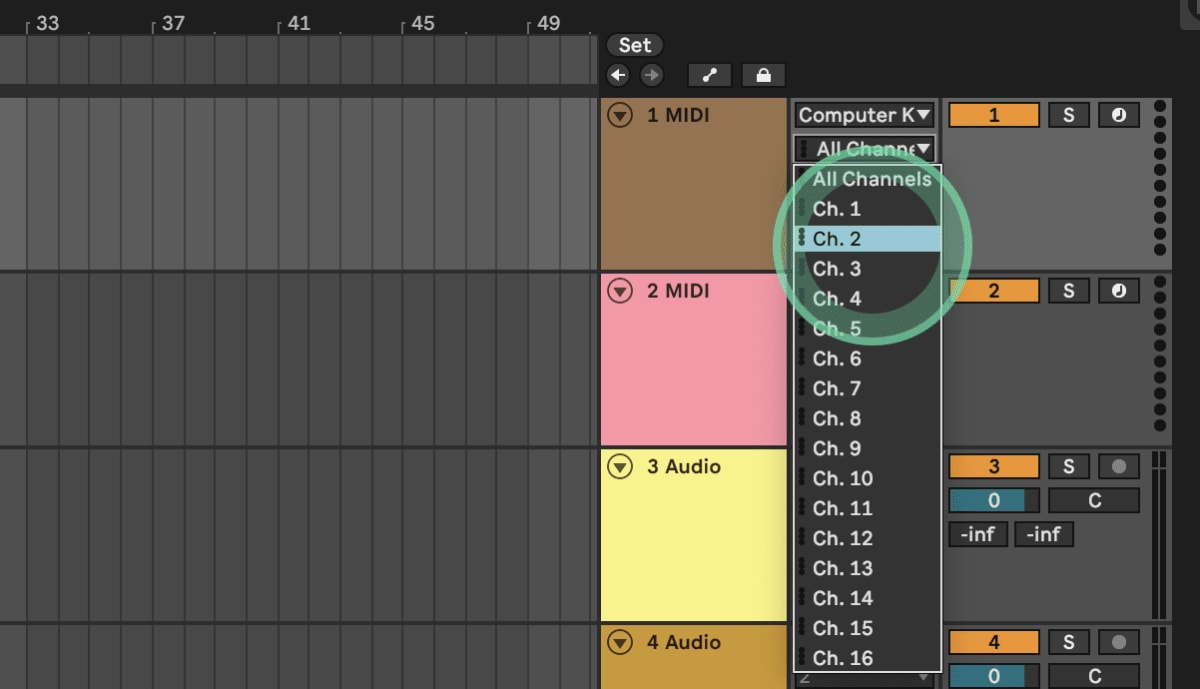Arm the 4 Audio track for recording

pyautogui.click(x=1118, y=642)
